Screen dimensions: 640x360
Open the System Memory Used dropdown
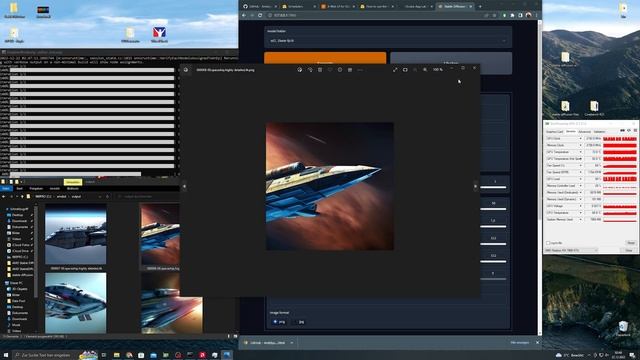coord(580,220)
